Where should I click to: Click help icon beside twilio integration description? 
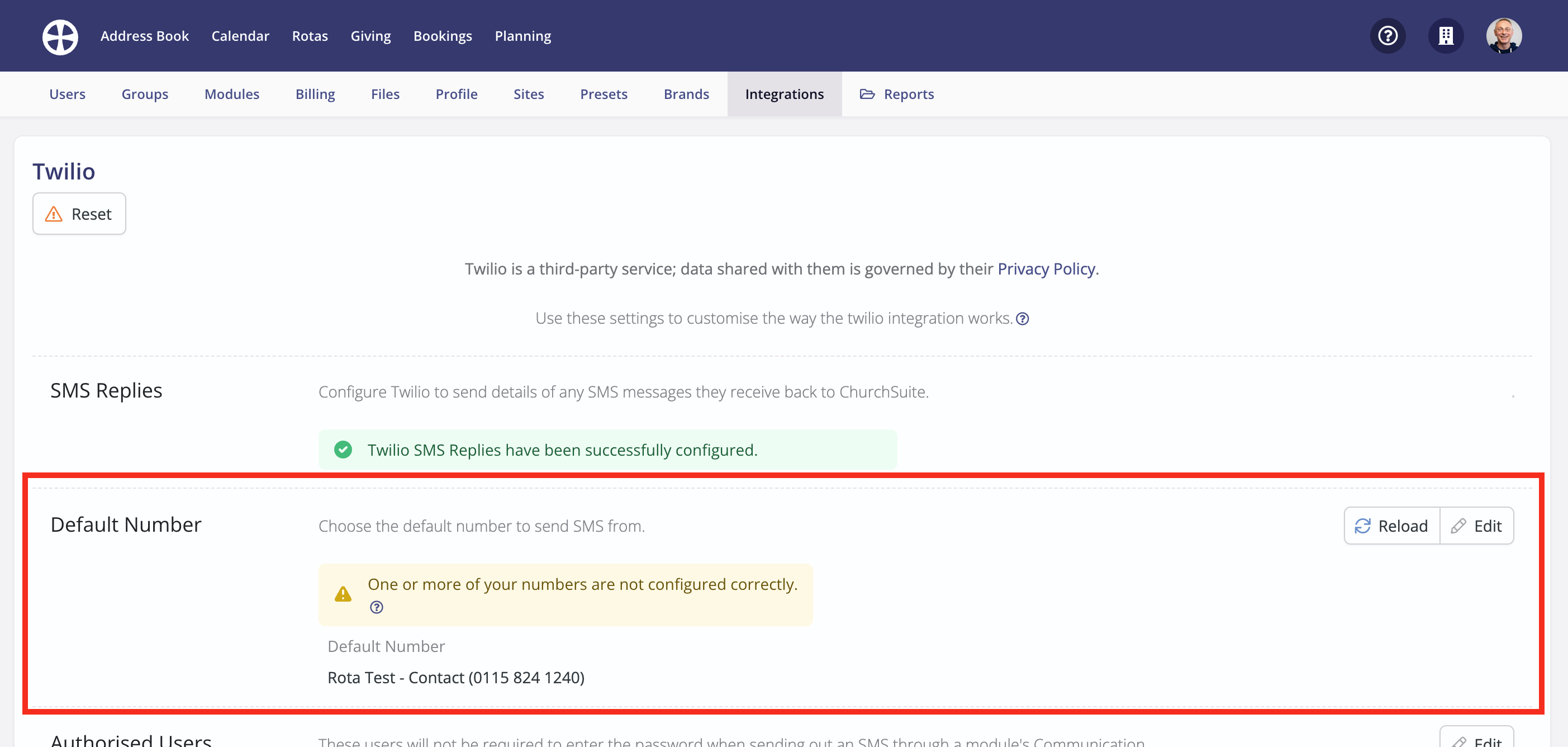coord(1023,319)
